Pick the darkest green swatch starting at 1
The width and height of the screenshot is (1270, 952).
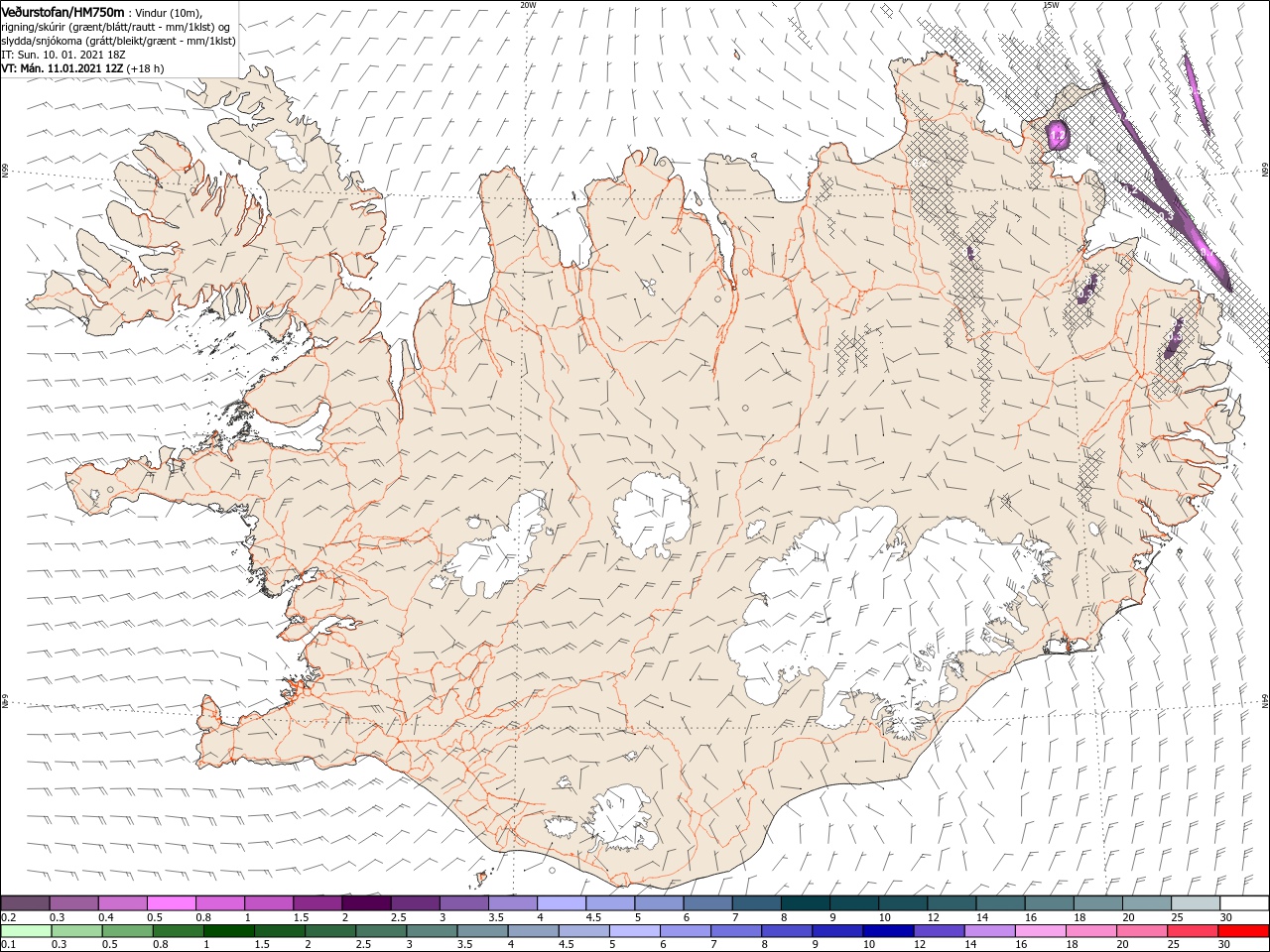(228, 931)
